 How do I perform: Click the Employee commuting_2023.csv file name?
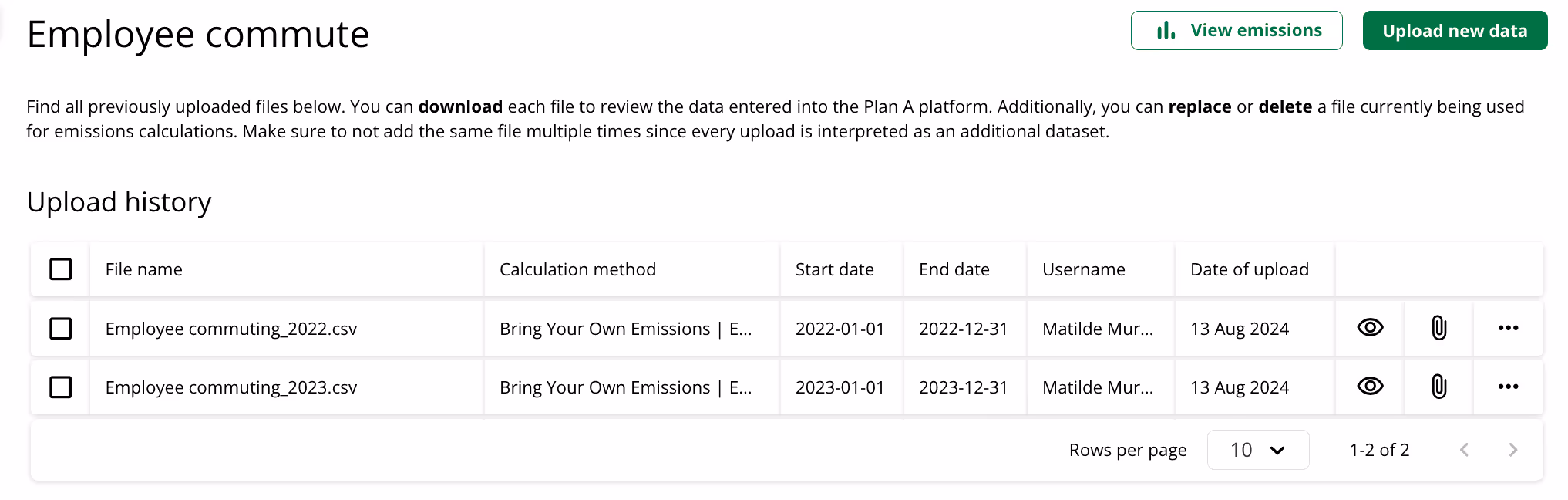coord(231,387)
